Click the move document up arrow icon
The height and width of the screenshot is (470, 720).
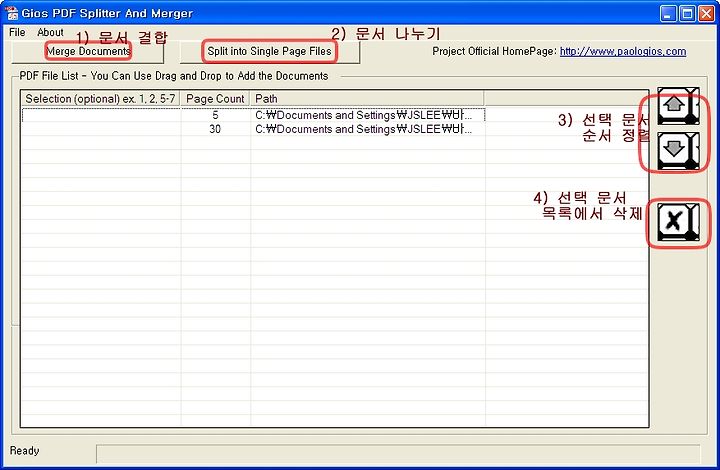[678, 106]
